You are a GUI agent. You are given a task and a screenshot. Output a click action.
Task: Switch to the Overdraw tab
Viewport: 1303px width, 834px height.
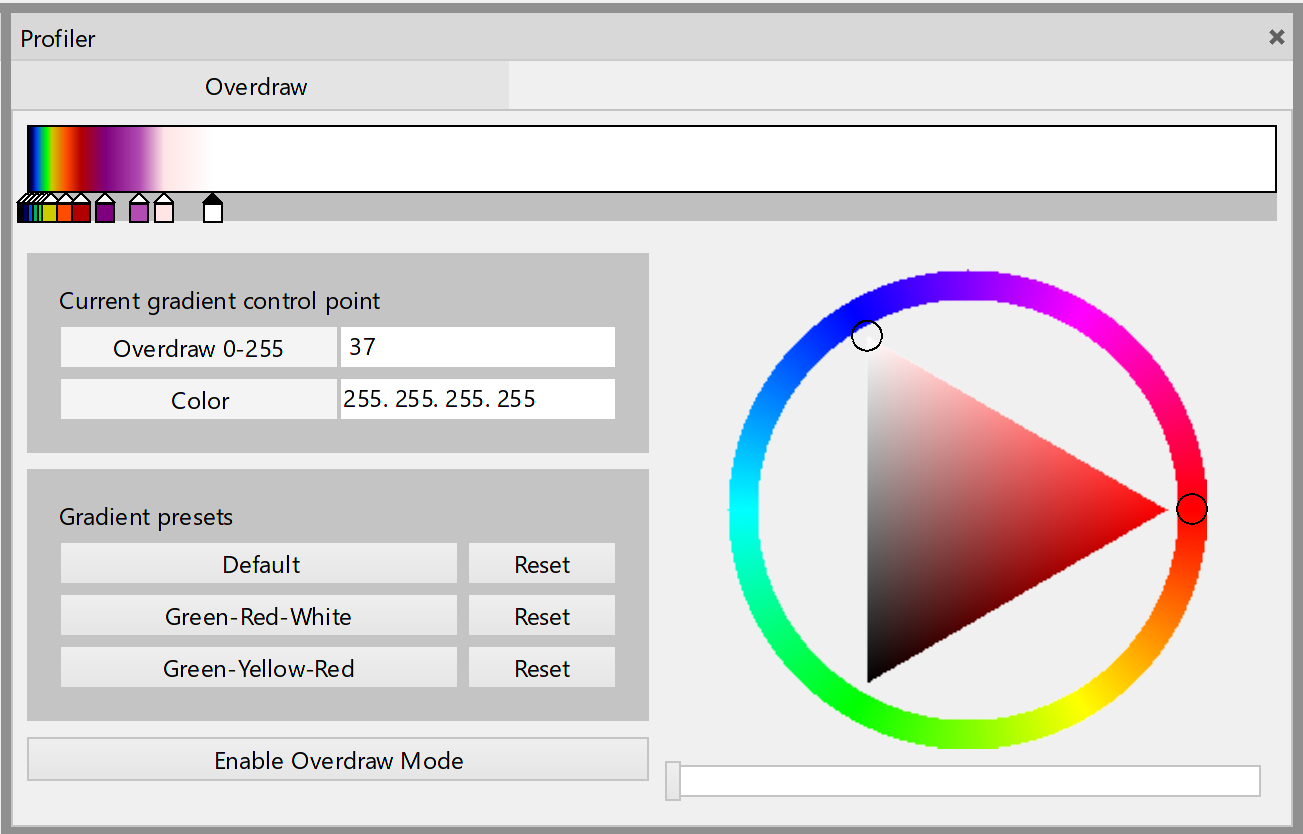tap(257, 87)
